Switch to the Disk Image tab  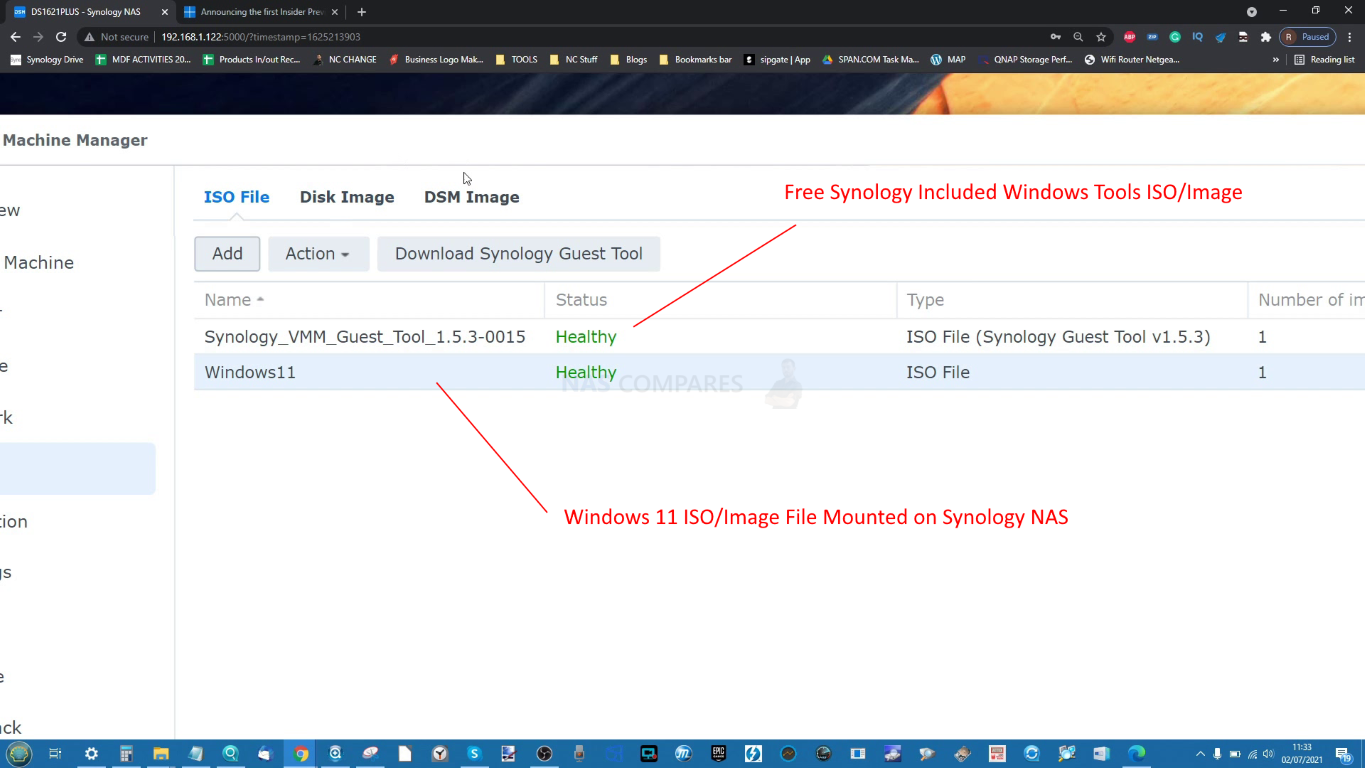347,197
